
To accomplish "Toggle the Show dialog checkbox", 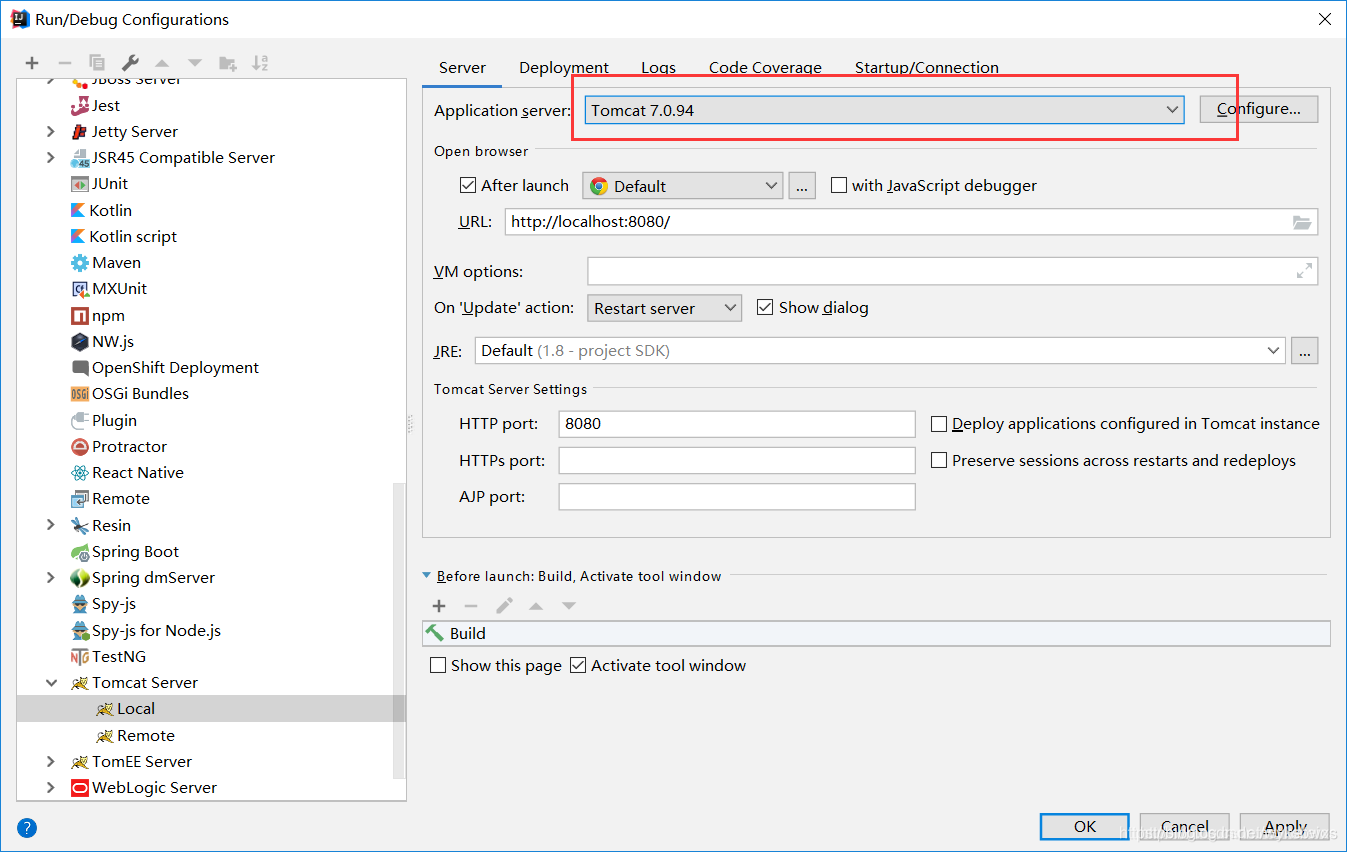I will coord(765,307).
